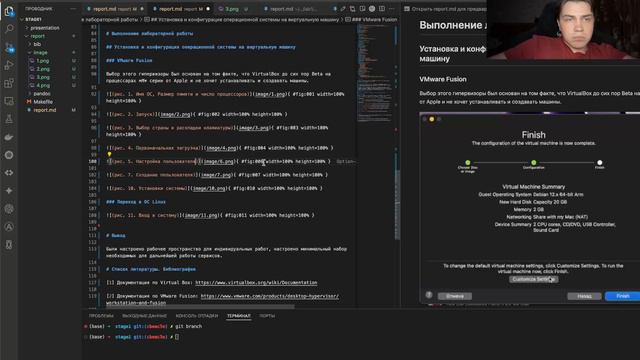Viewport: 640px width, 360px height.
Task: Click the blue Finish button
Action: [622, 296]
